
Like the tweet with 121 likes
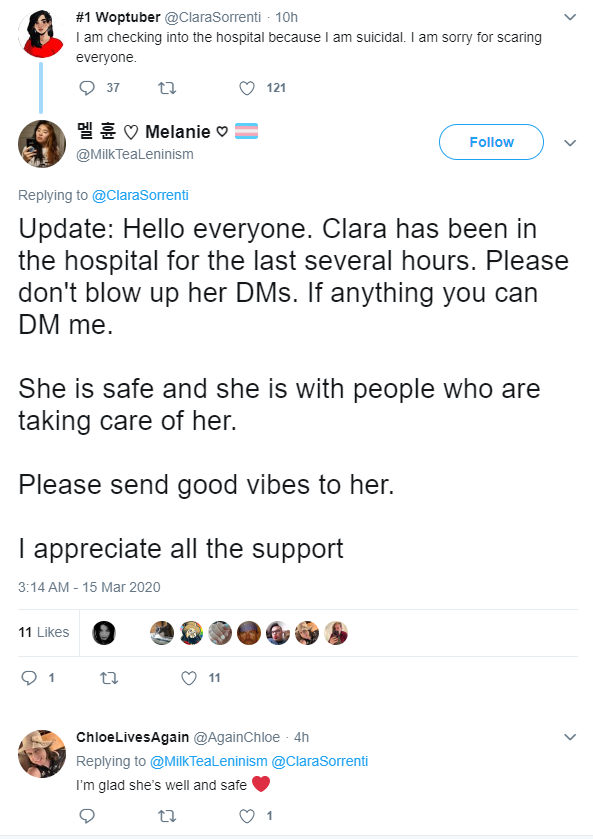pyautogui.click(x=247, y=88)
